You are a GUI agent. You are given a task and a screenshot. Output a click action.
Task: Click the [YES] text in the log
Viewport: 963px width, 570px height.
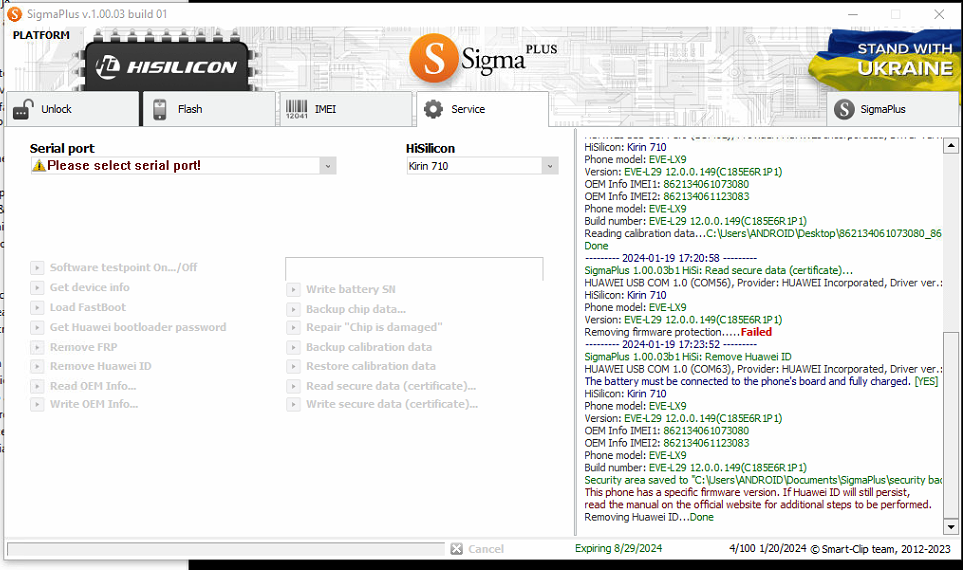926,381
